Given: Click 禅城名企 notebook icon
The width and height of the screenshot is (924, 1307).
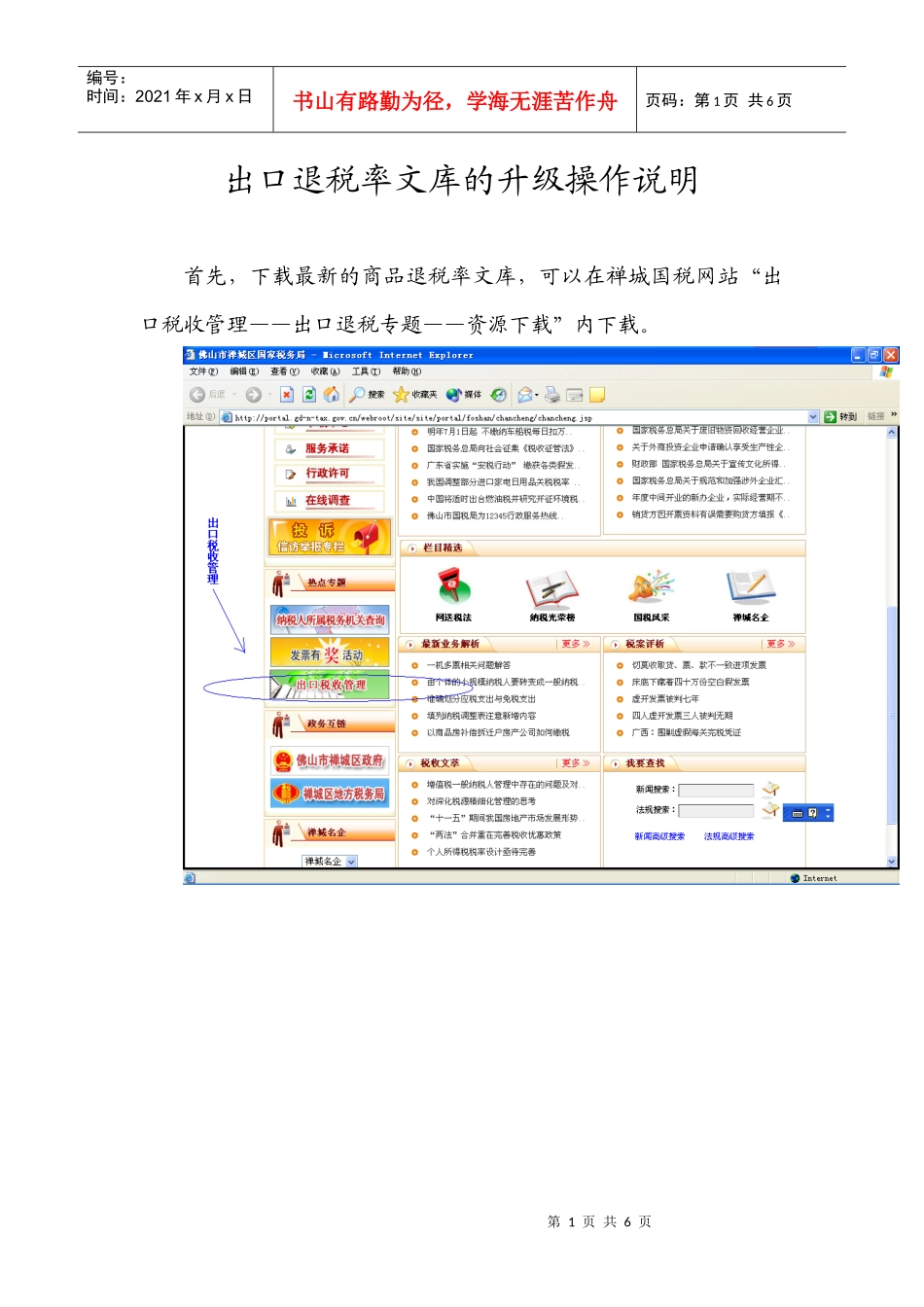Looking at the screenshot, I should (x=750, y=588).
